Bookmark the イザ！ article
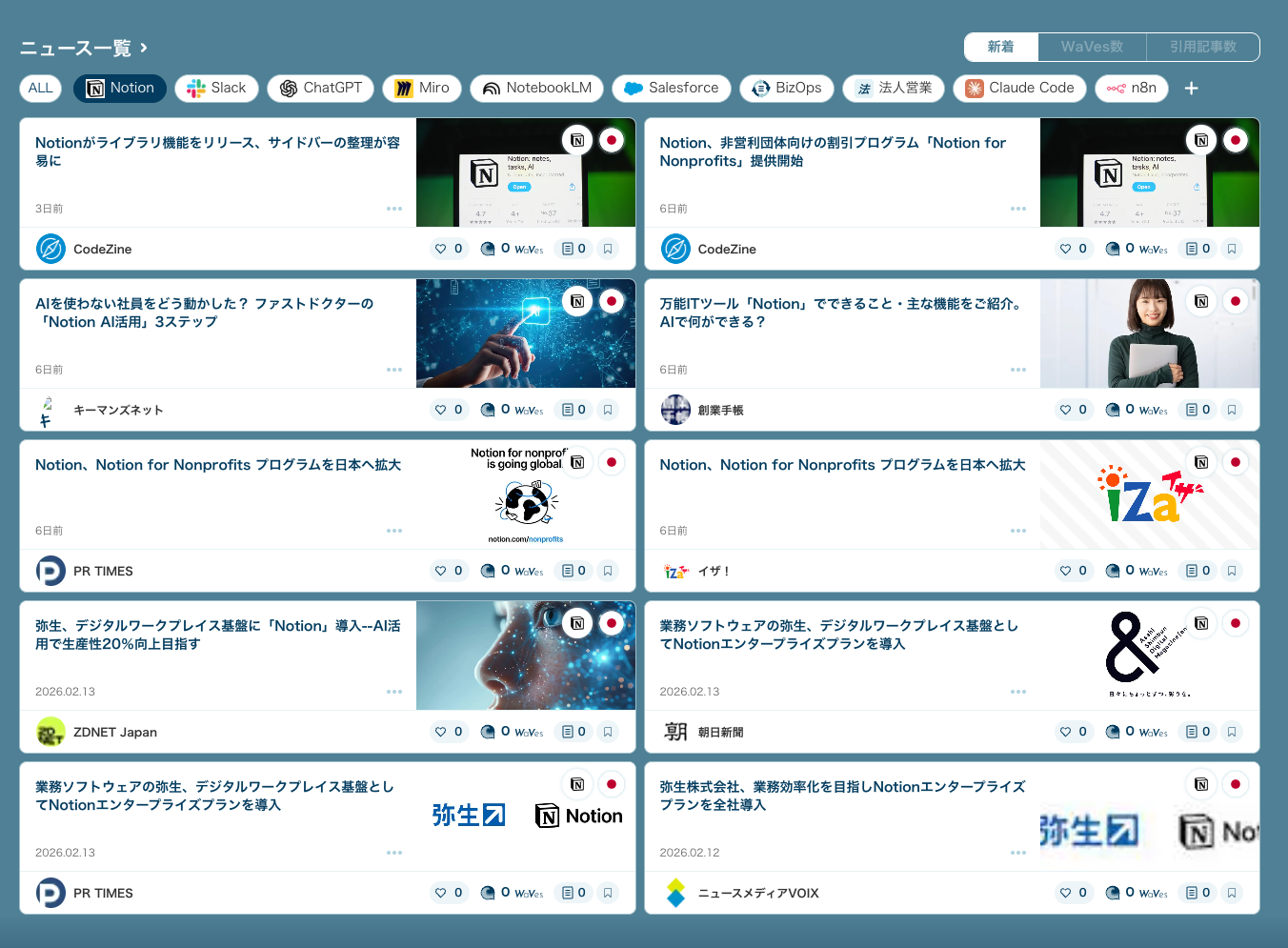The height and width of the screenshot is (948, 1288). pos(1232,571)
